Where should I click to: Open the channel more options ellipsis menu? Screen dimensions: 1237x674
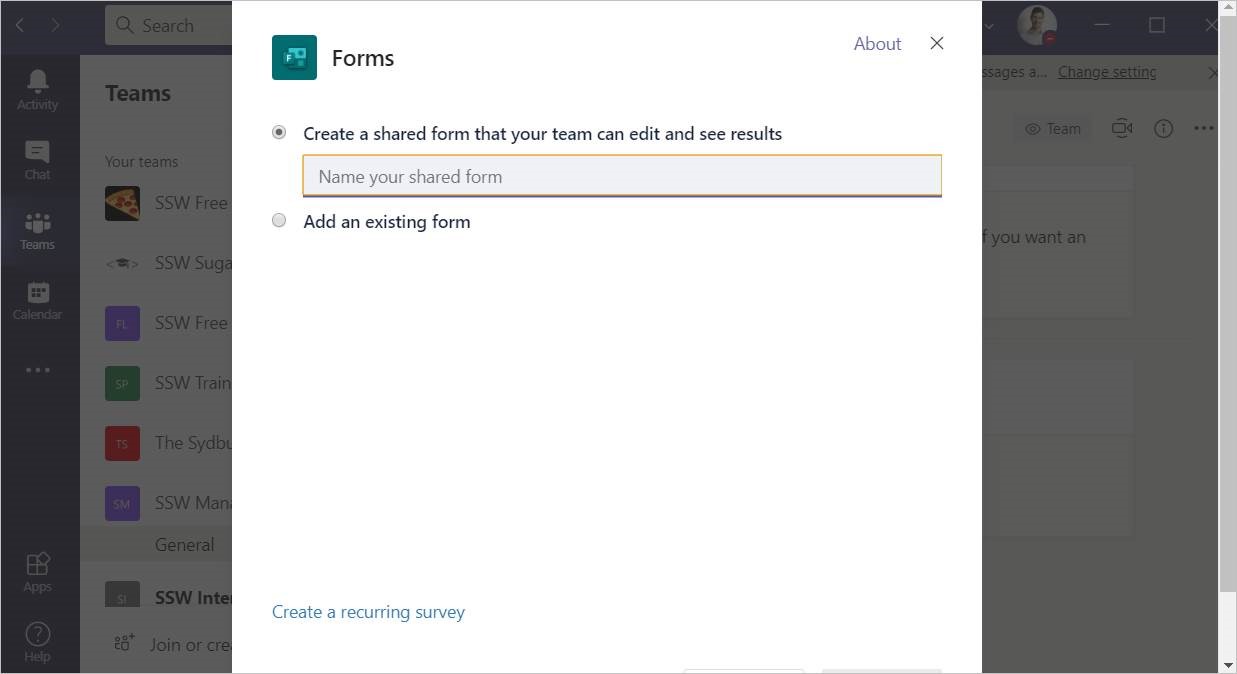click(x=1204, y=128)
